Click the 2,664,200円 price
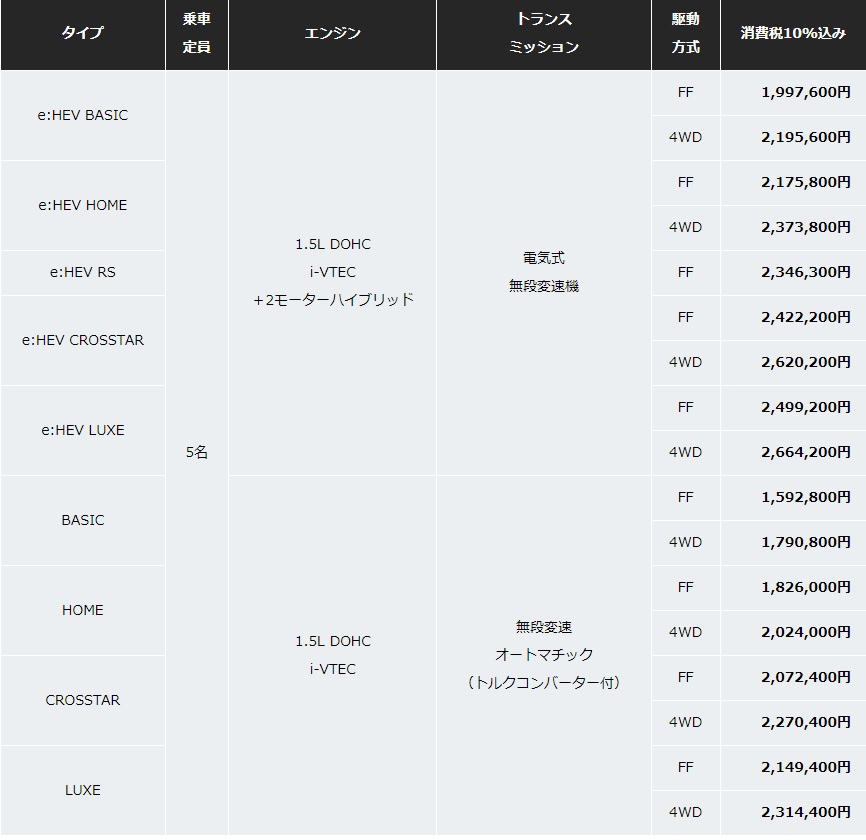The height and width of the screenshot is (840, 866). 806,452
